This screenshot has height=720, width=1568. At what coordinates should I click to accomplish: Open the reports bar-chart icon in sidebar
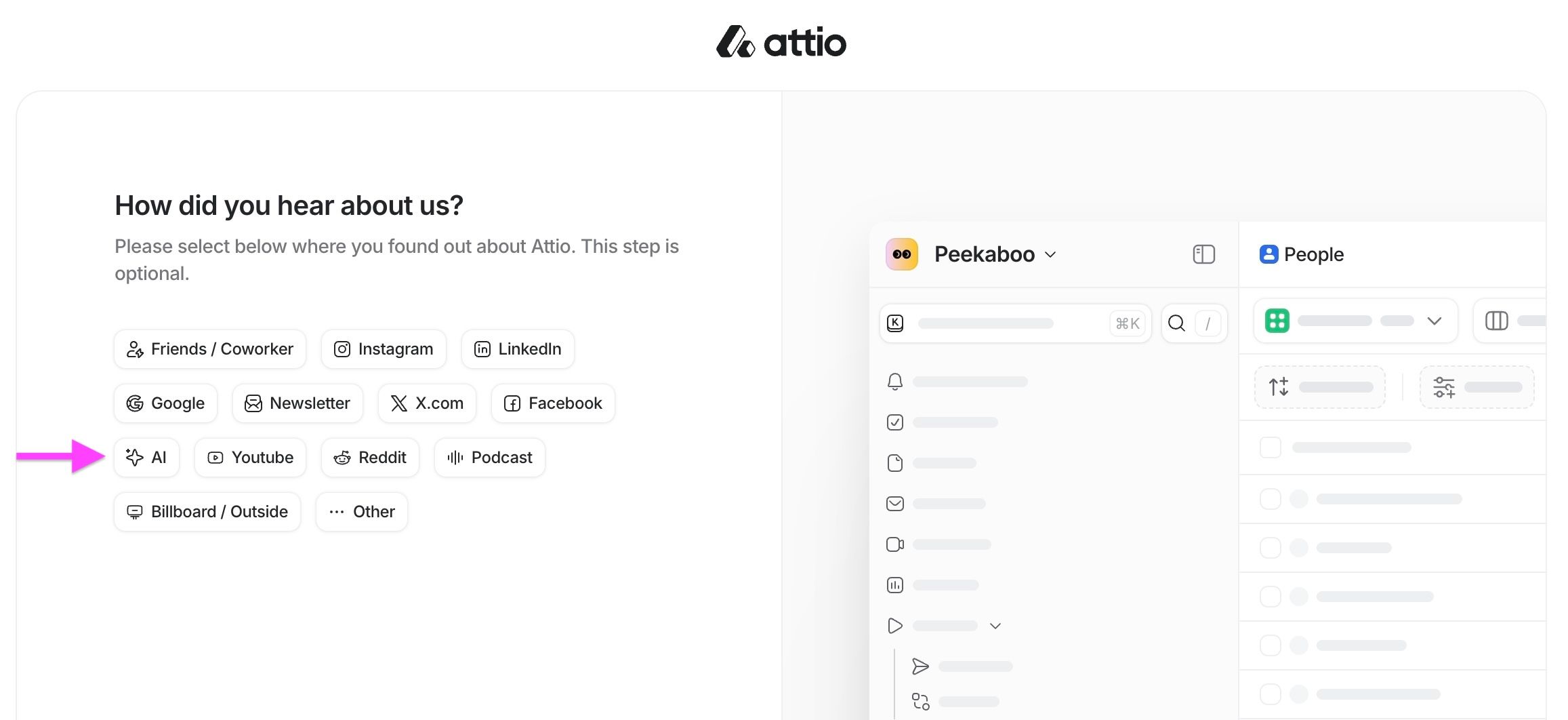tap(895, 584)
